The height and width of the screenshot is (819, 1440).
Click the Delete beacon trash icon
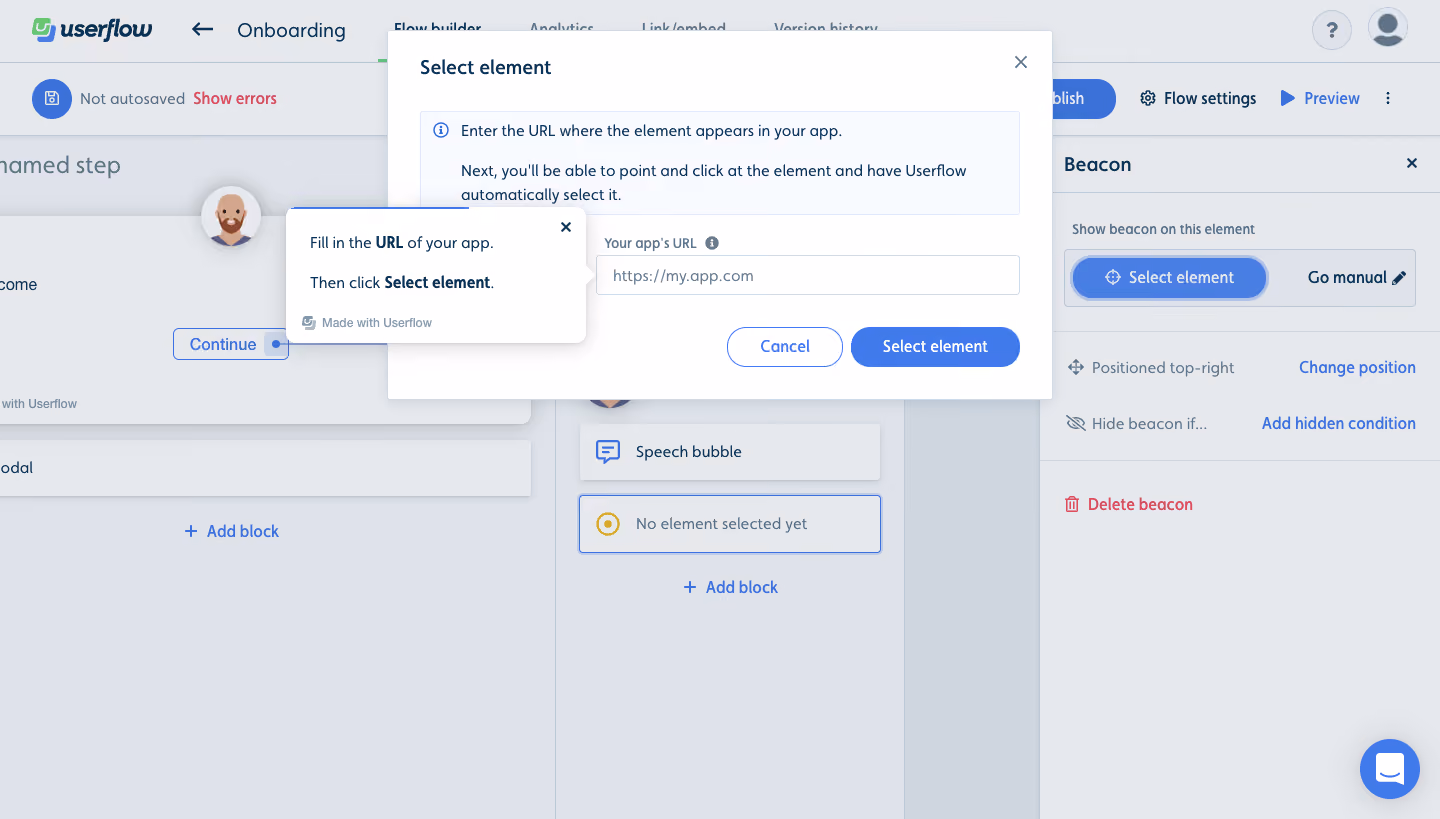pos(1072,505)
